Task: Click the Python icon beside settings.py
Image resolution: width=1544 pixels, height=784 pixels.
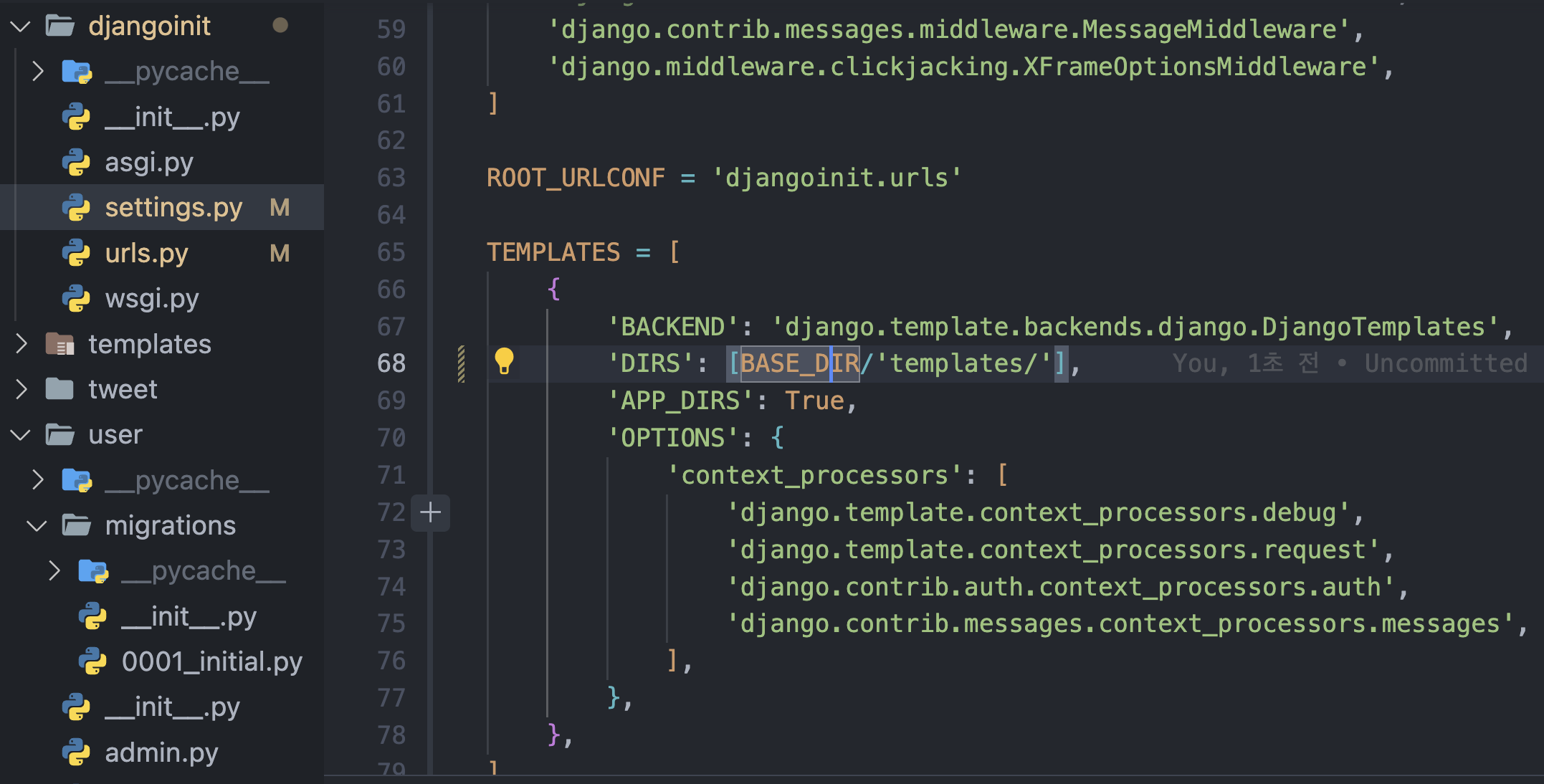Action: click(x=76, y=208)
